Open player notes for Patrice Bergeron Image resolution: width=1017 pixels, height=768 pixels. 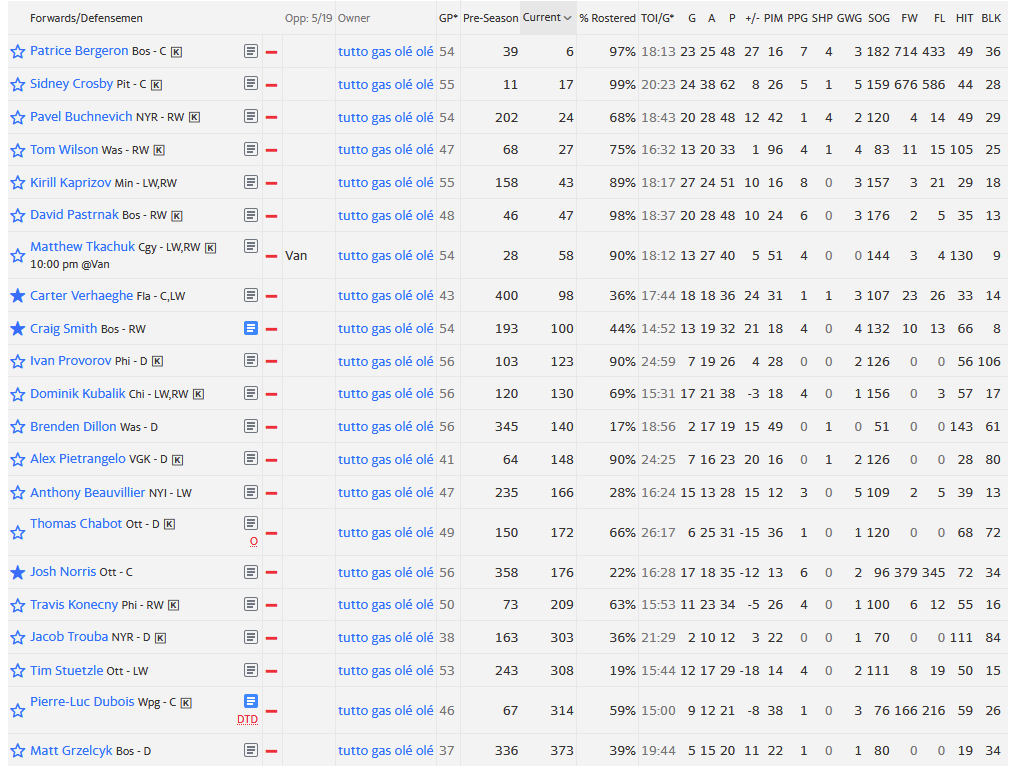[251, 51]
